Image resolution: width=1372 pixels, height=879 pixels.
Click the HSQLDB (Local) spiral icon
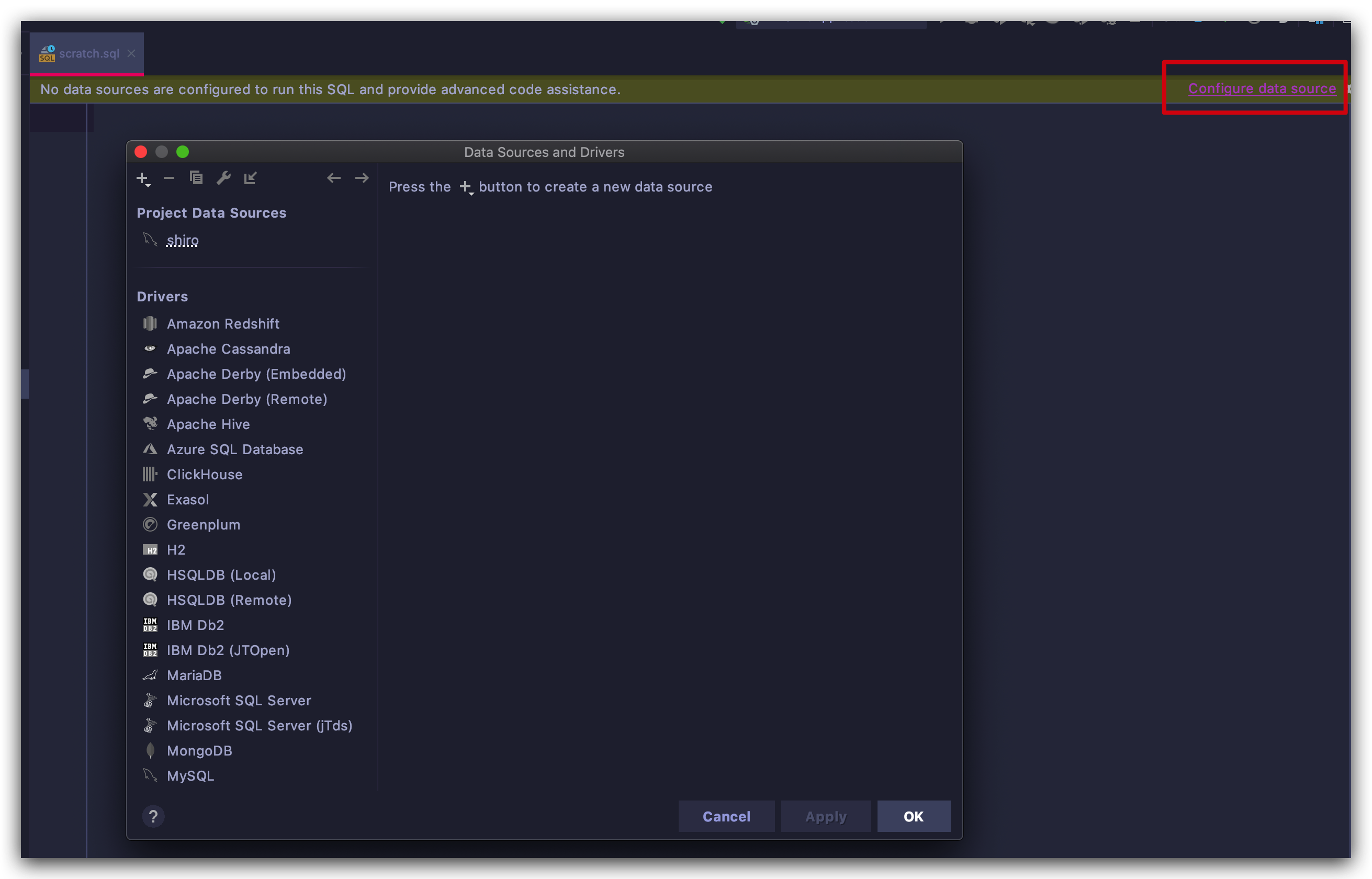point(150,574)
